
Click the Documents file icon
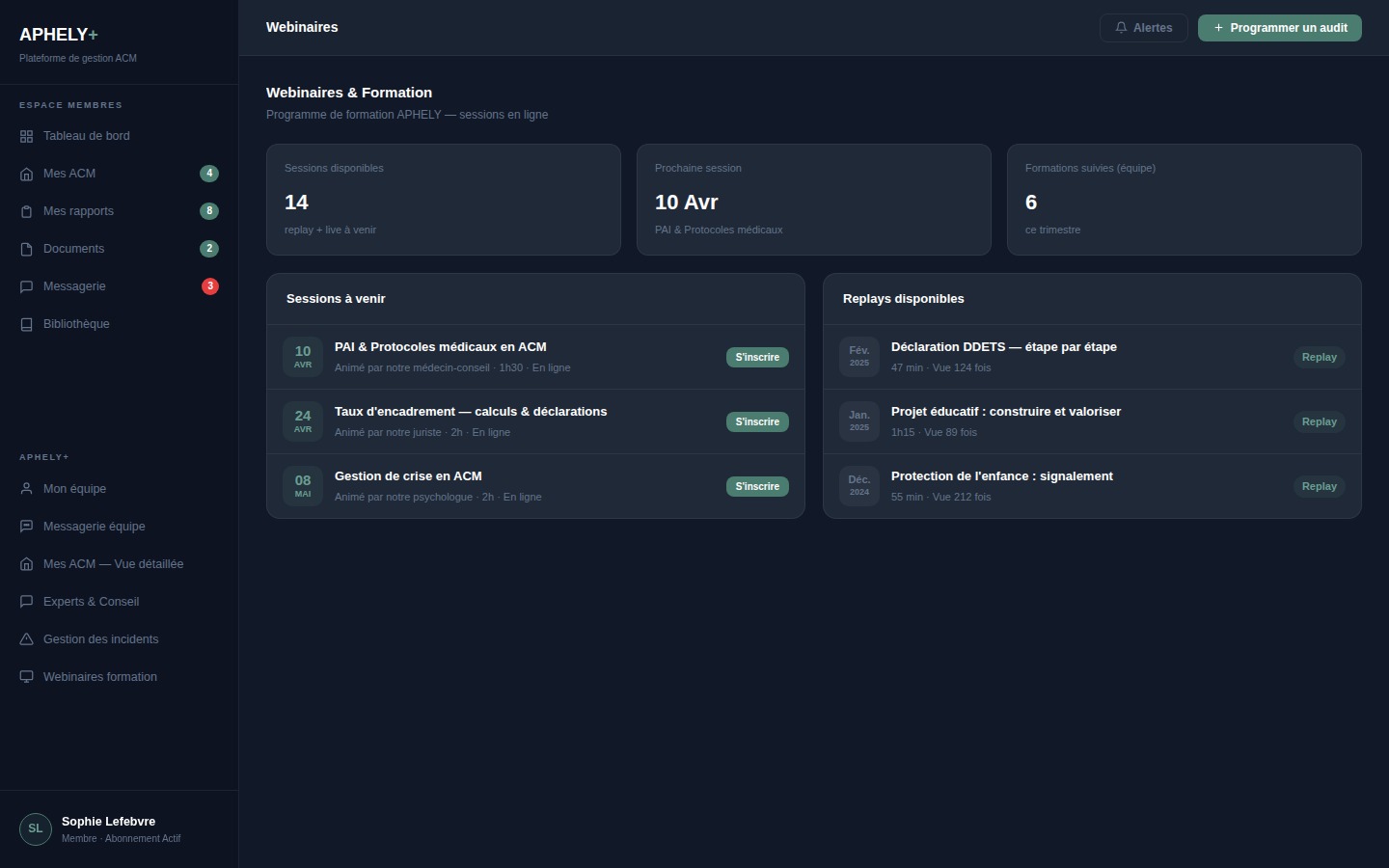pos(26,249)
